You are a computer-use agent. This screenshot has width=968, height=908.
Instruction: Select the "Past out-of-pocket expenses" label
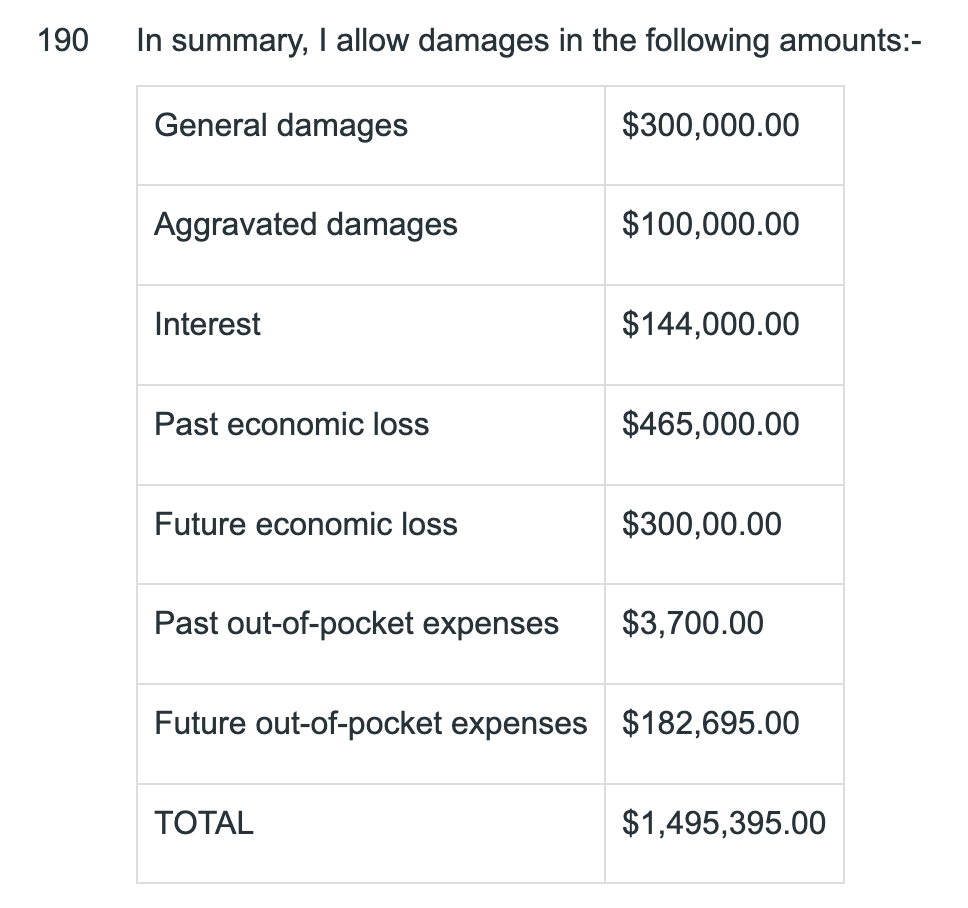[356, 624]
